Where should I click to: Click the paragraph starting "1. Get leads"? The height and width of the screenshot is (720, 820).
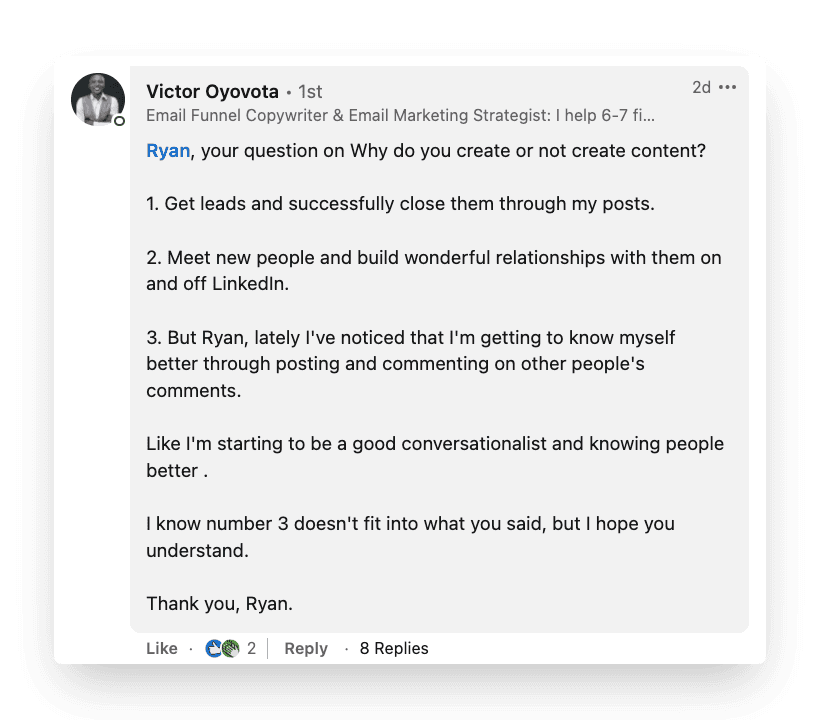(x=400, y=204)
